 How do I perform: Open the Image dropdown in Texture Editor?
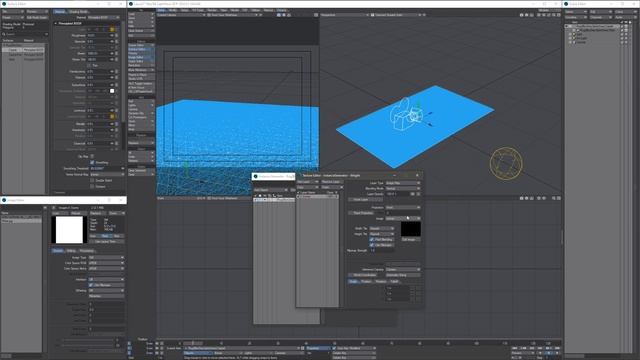(x=403, y=218)
